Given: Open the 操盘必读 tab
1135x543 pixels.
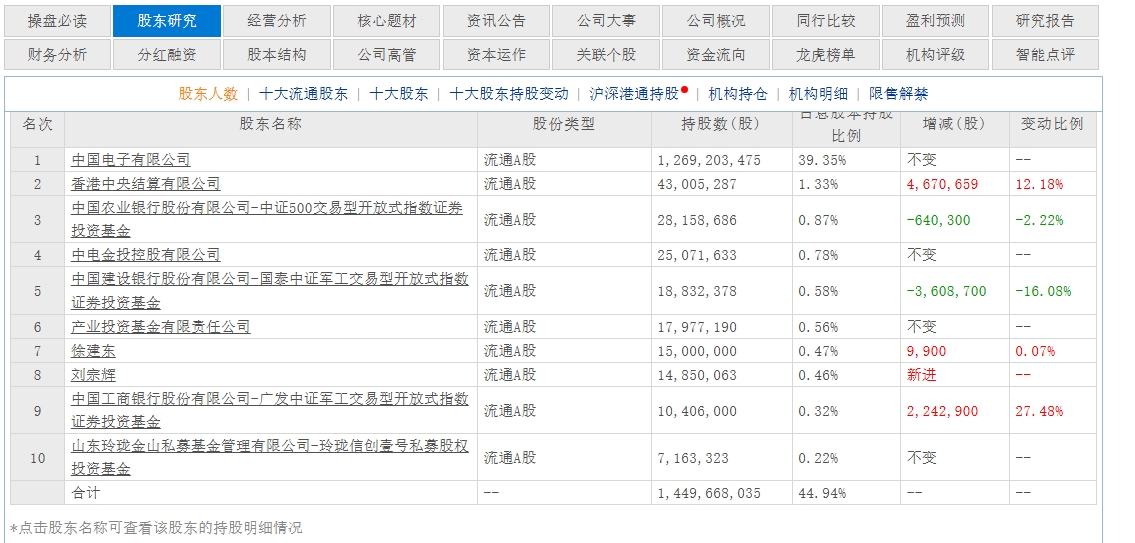Looking at the screenshot, I should (57, 21).
